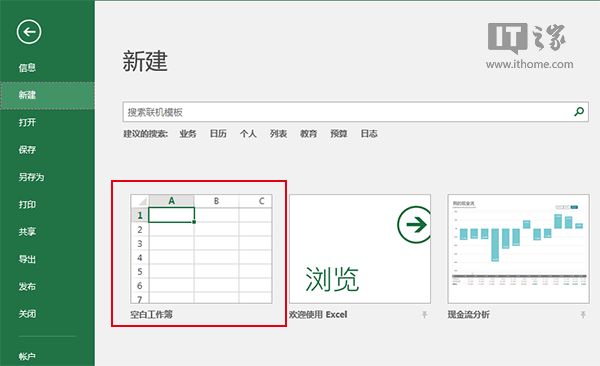Image resolution: width=600 pixels, height=366 pixels.
Task: Focus the 搜索联机模板 search box
Action: (x=355, y=112)
